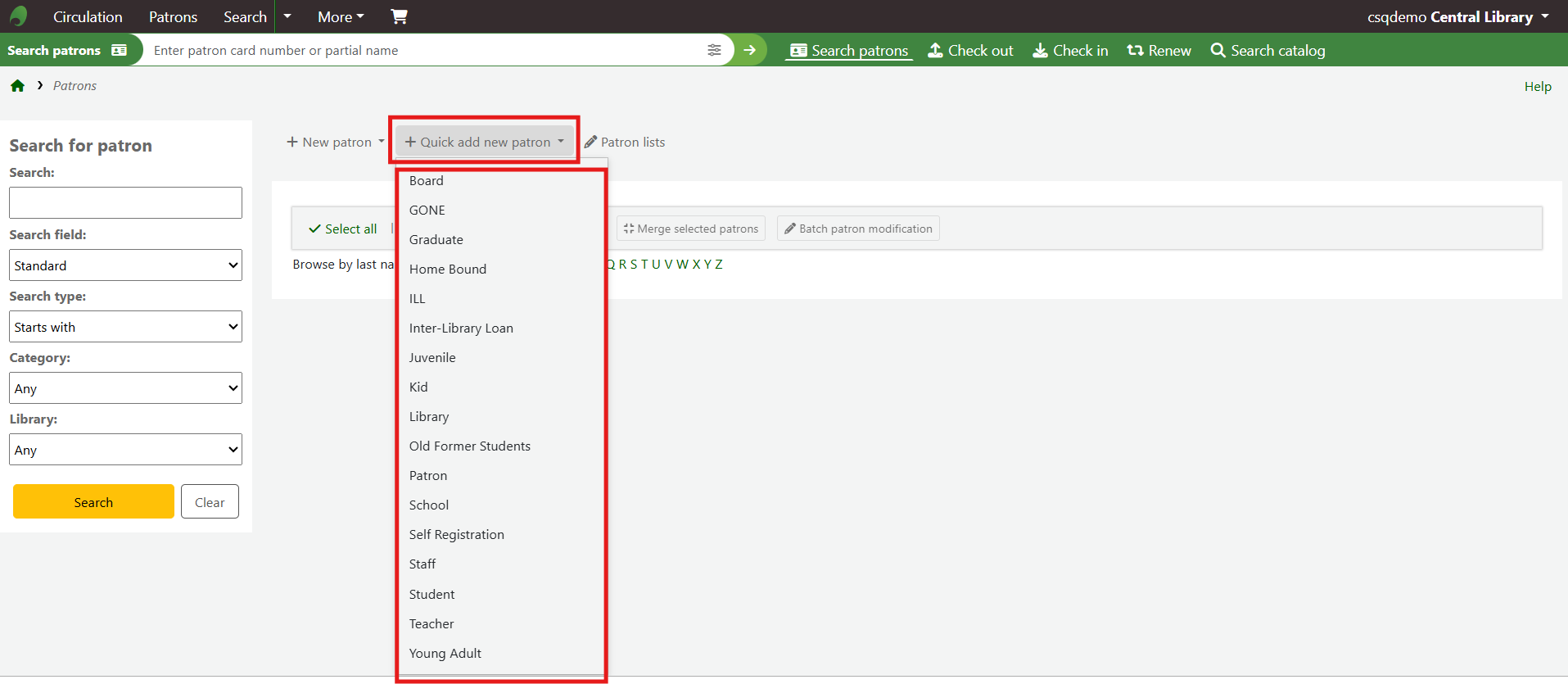Screen dimensions: 1568x684
Task: Click the sidebar Search text field
Action: pyautogui.click(x=125, y=202)
